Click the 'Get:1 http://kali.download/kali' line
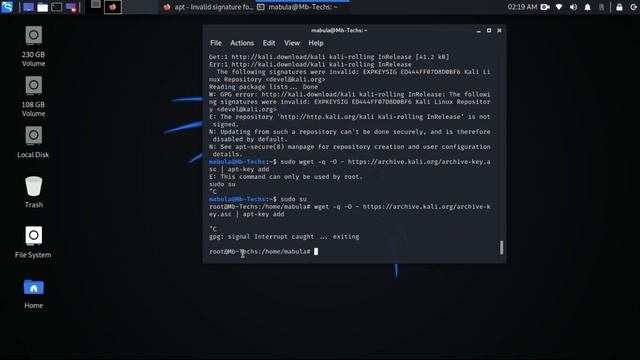Screen dimensions: 640x360 (x=329, y=57)
